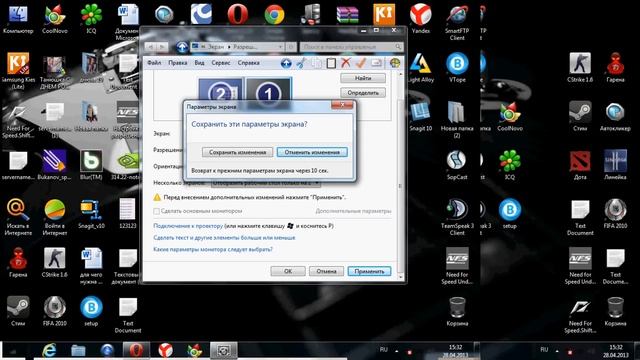The height and width of the screenshot is (360, 640).
Task: Close the Параметры экрана dialog
Action: (x=342, y=105)
